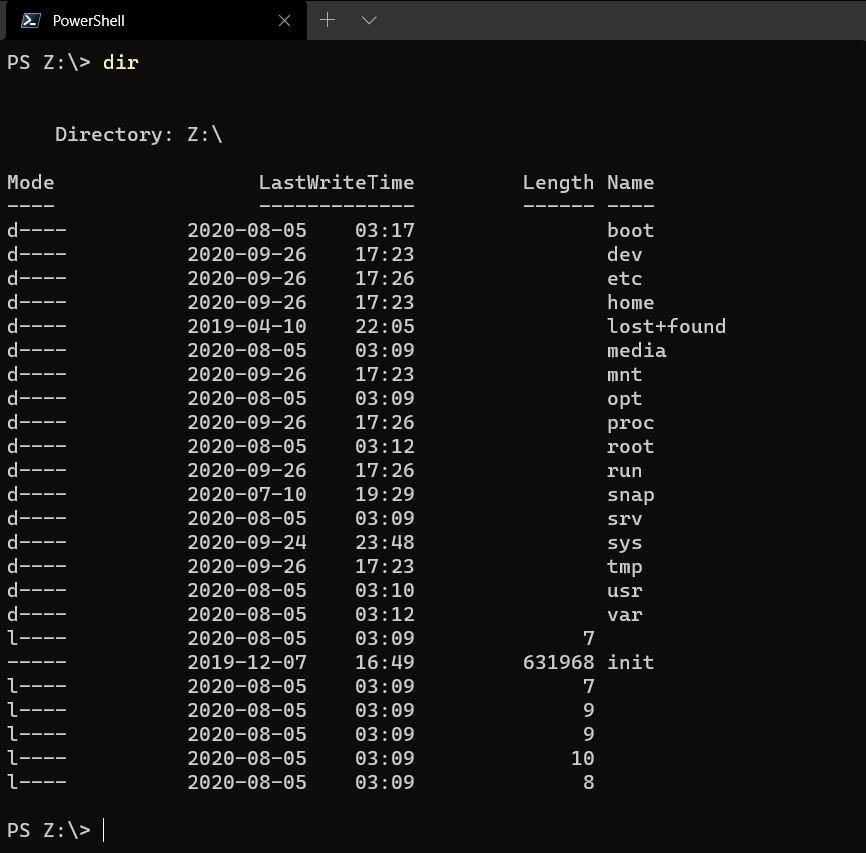Viewport: 866px width, 853px height.
Task: Click the 'root' directory name
Action: [630, 446]
